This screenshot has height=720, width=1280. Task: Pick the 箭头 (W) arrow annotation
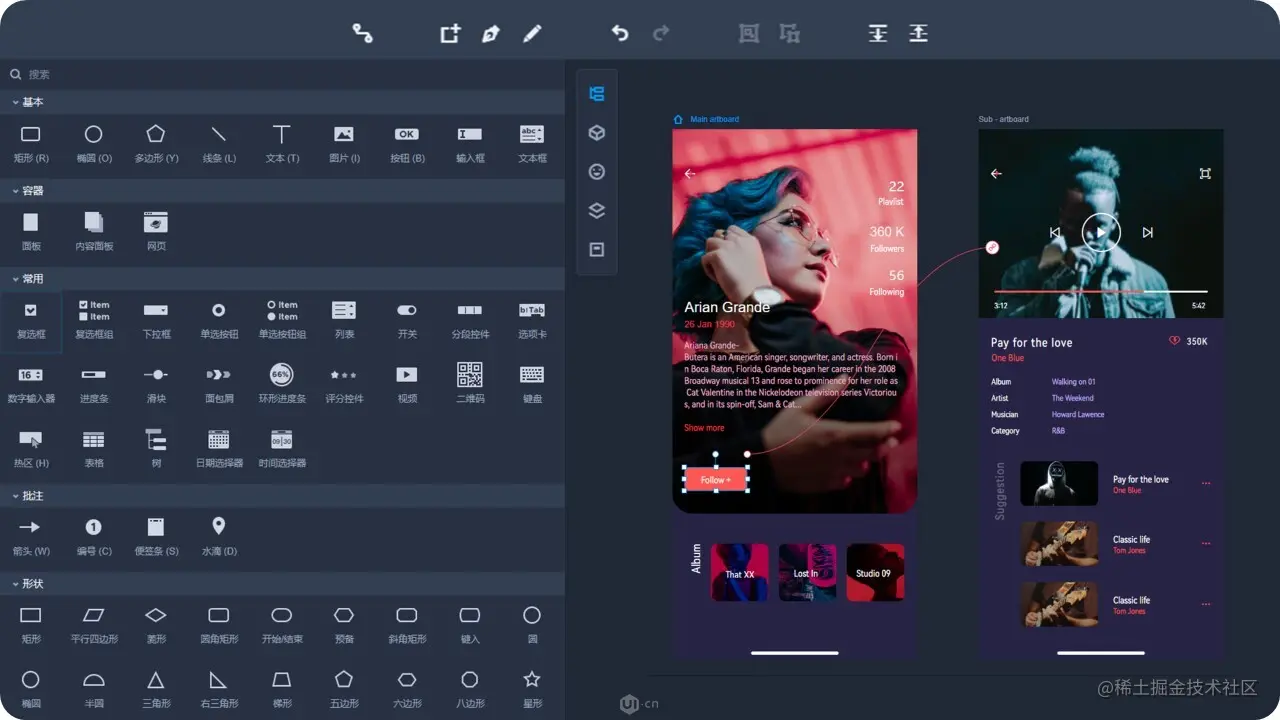31,536
